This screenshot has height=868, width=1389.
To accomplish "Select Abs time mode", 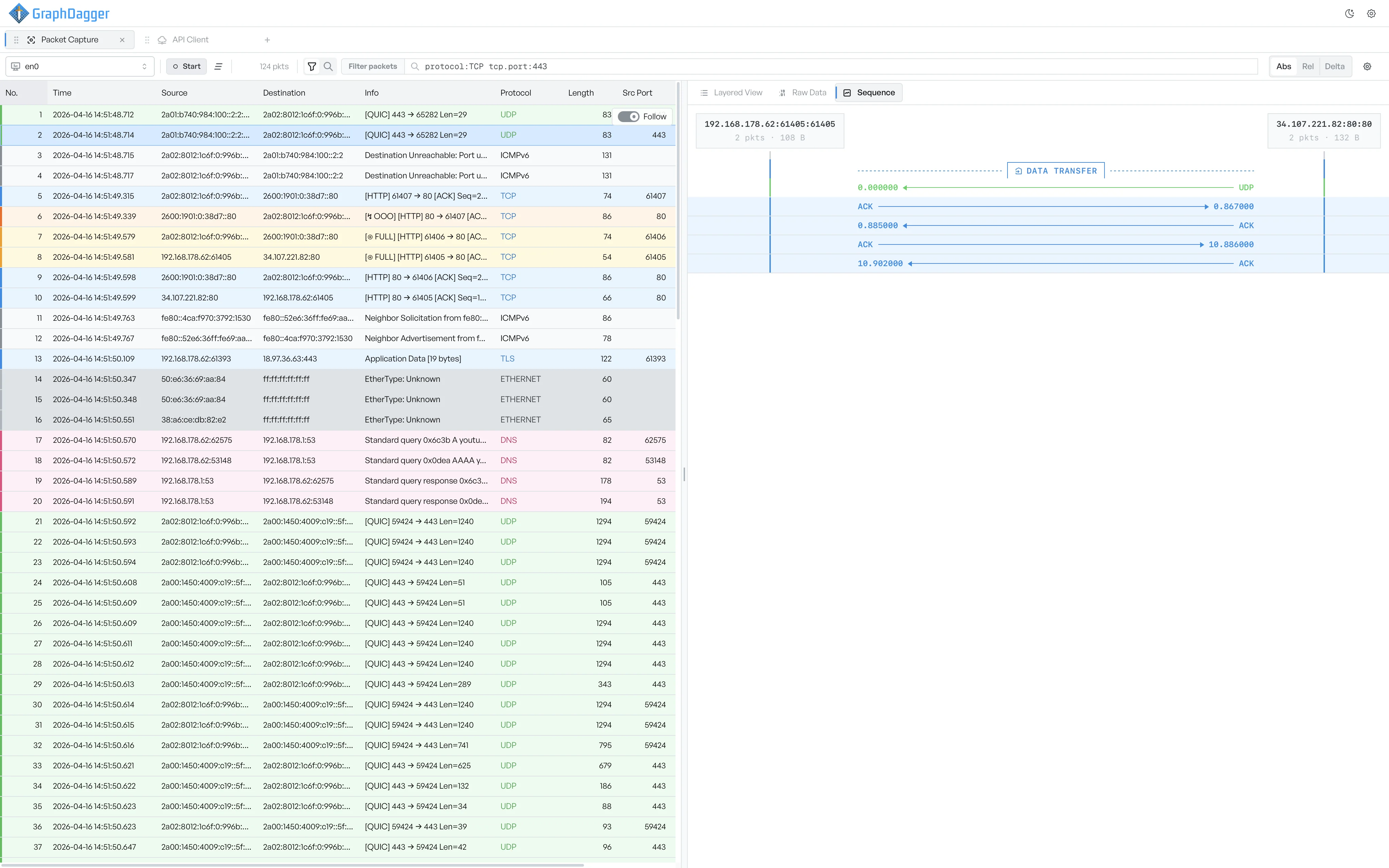I will 1284,66.
